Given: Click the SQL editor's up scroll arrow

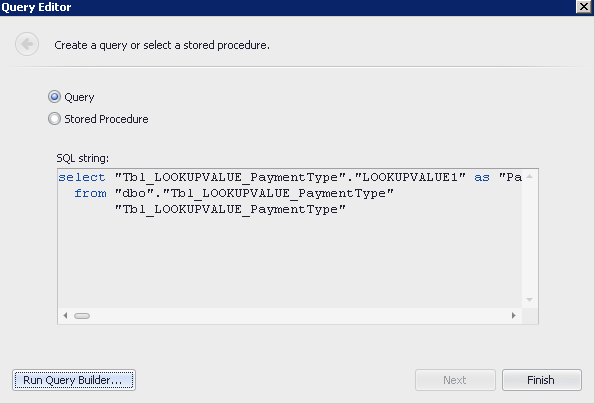Looking at the screenshot, I should [x=530, y=176].
